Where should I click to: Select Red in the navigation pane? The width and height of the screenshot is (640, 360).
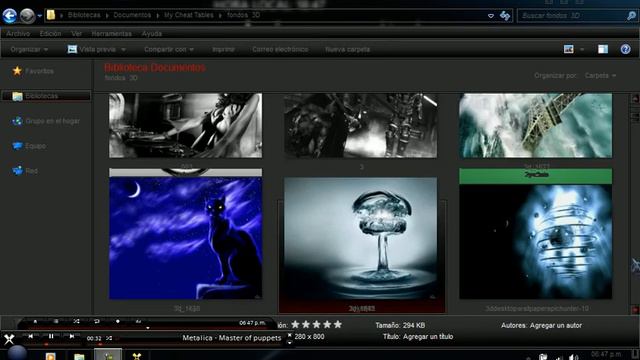click(x=24, y=171)
